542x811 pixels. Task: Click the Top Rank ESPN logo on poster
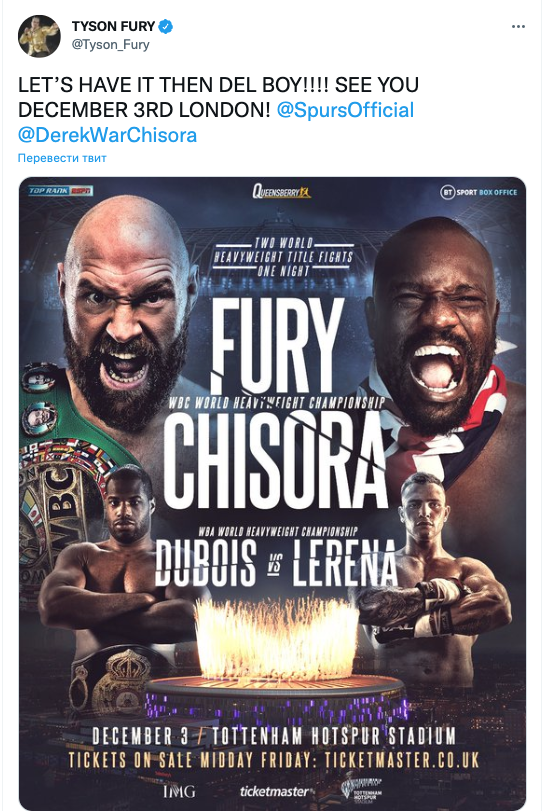(x=61, y=191)
